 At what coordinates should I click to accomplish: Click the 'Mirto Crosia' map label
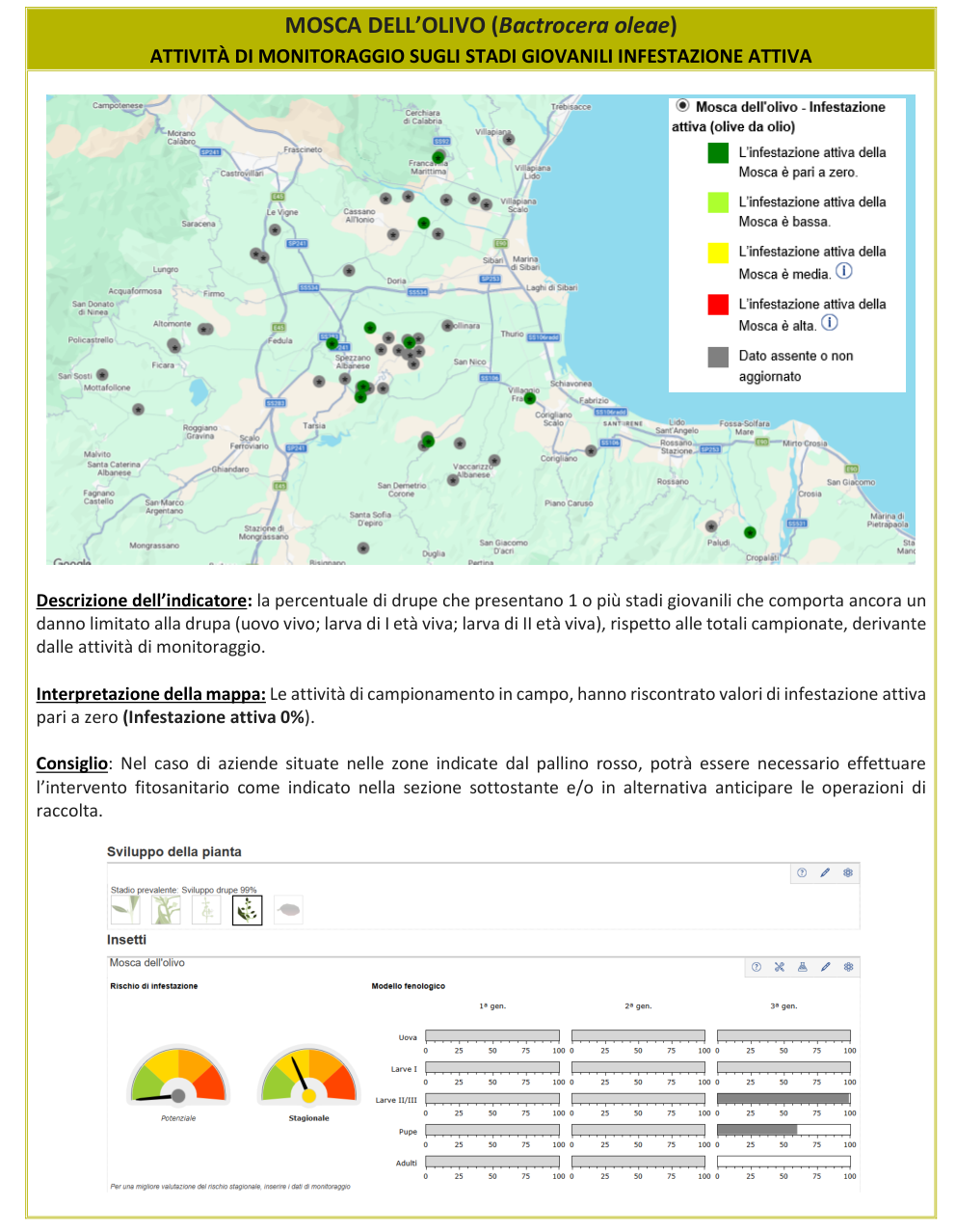point(805,443)
